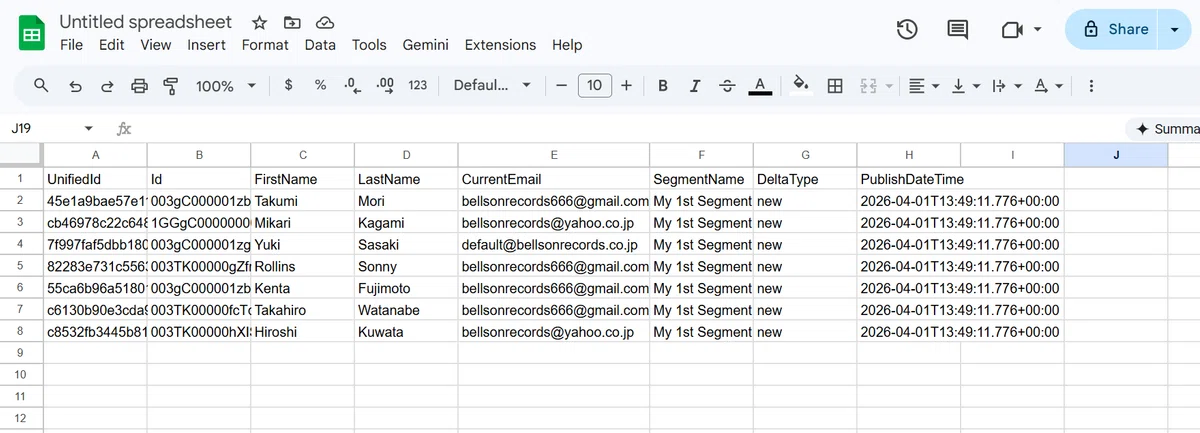1200x433 pixels.
Task: Click the move to folder icon
Action: [x=291, y=22]
